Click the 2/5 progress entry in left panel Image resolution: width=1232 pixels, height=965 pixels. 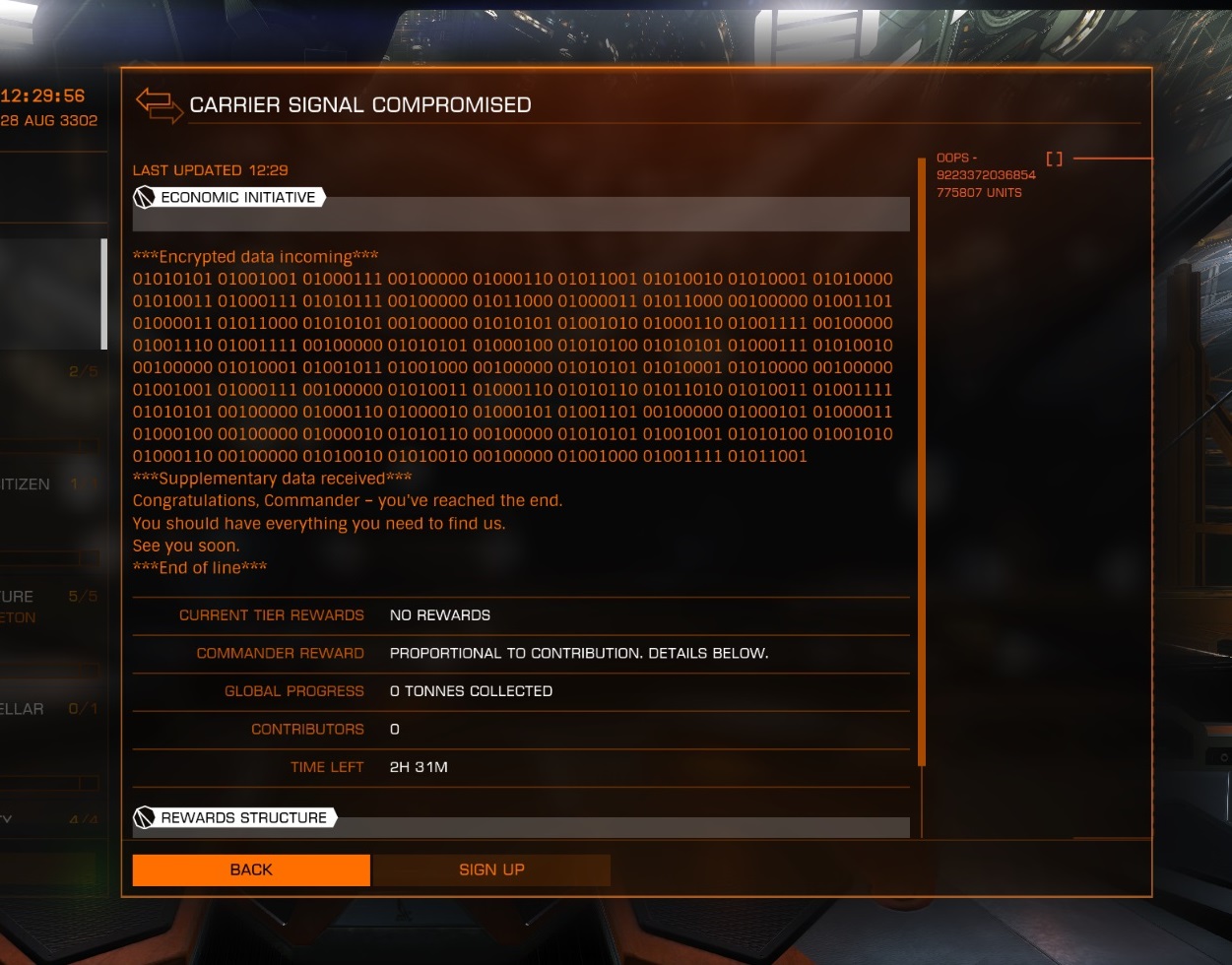pyautogui.click(x=83, y=371)
